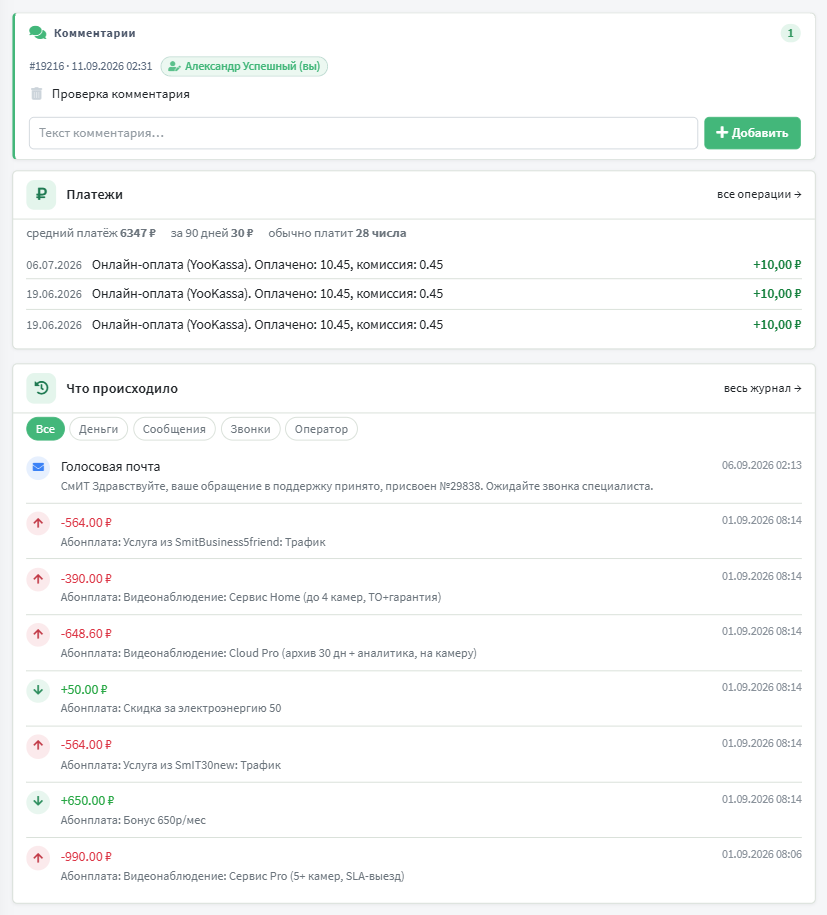
Task: Click the Что происходило heading
Action: point(122,388)
